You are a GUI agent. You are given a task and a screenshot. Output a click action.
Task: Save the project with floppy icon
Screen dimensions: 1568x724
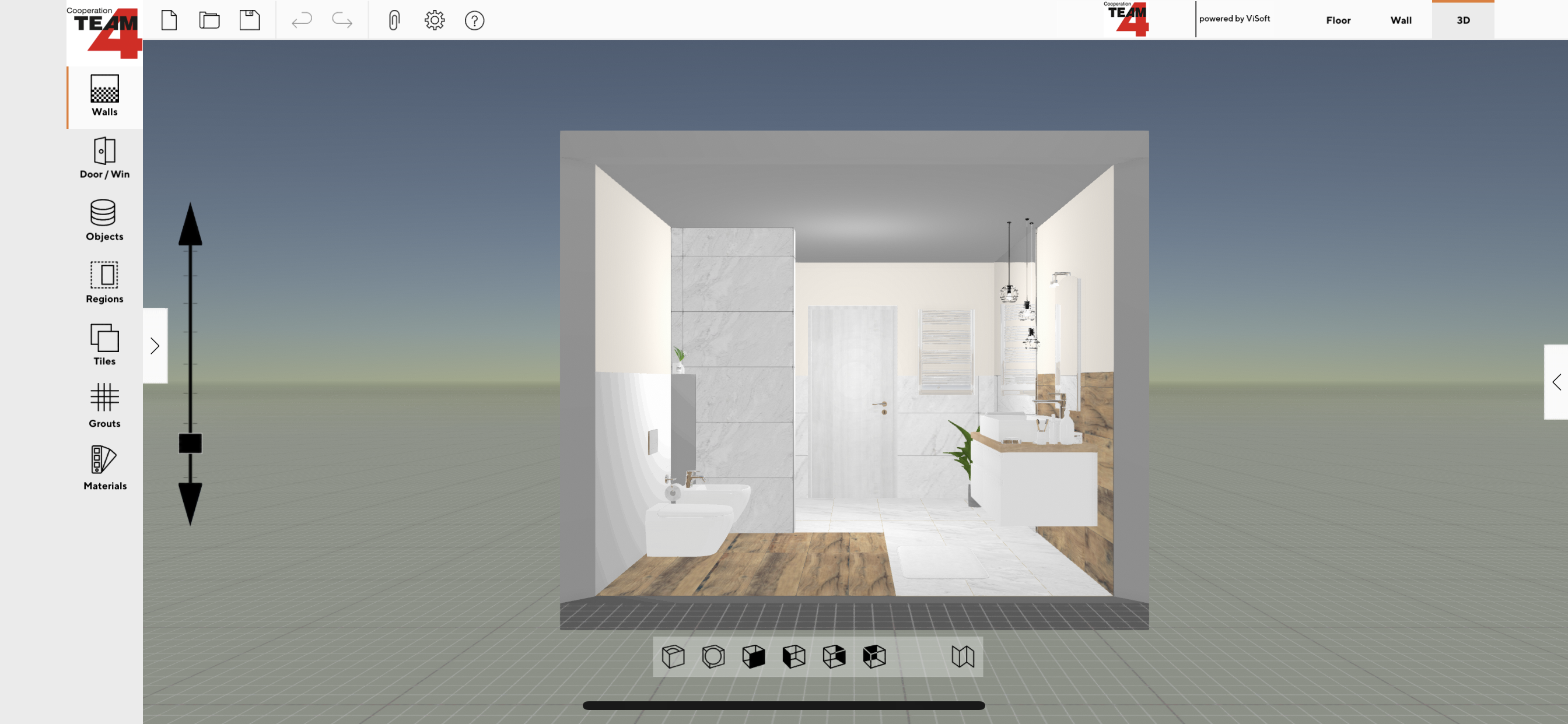click(x=250, y=20)
